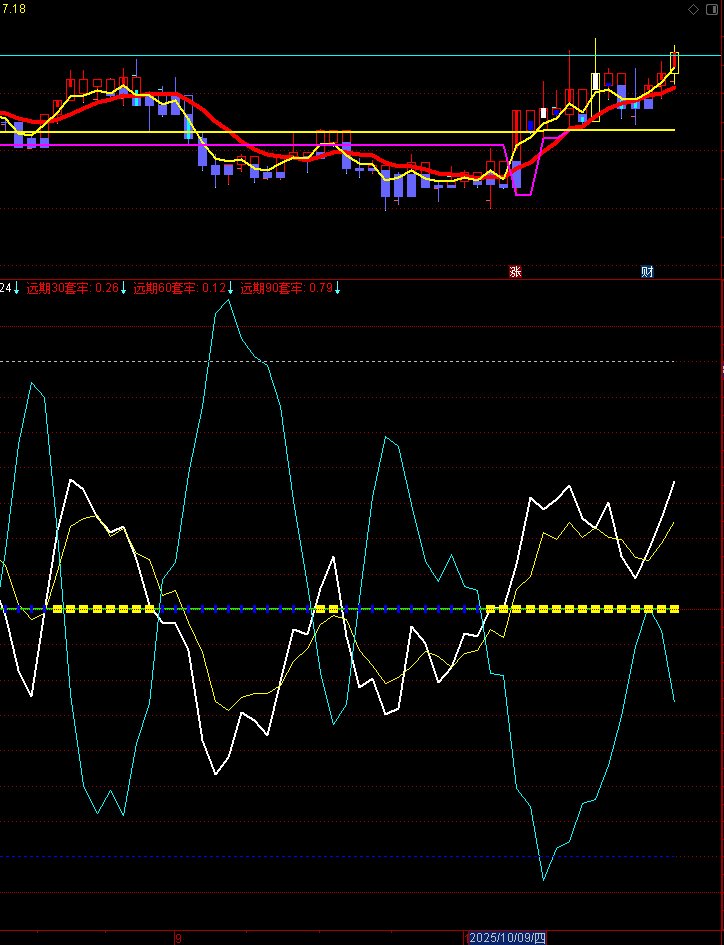Select the 远期30套牢 indicator label
Viewport: 724px width, 945px height.
59,288
